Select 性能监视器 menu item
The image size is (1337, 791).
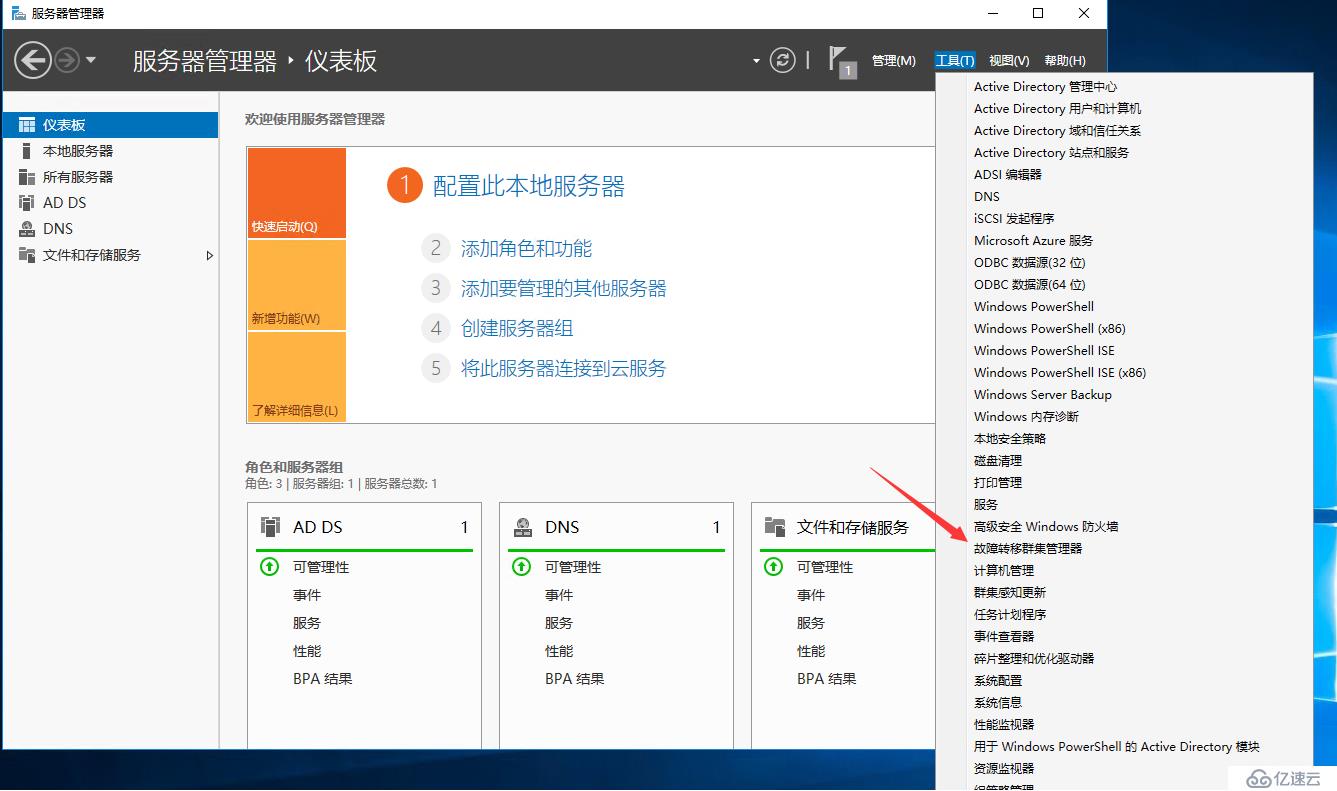[1004, 725]
